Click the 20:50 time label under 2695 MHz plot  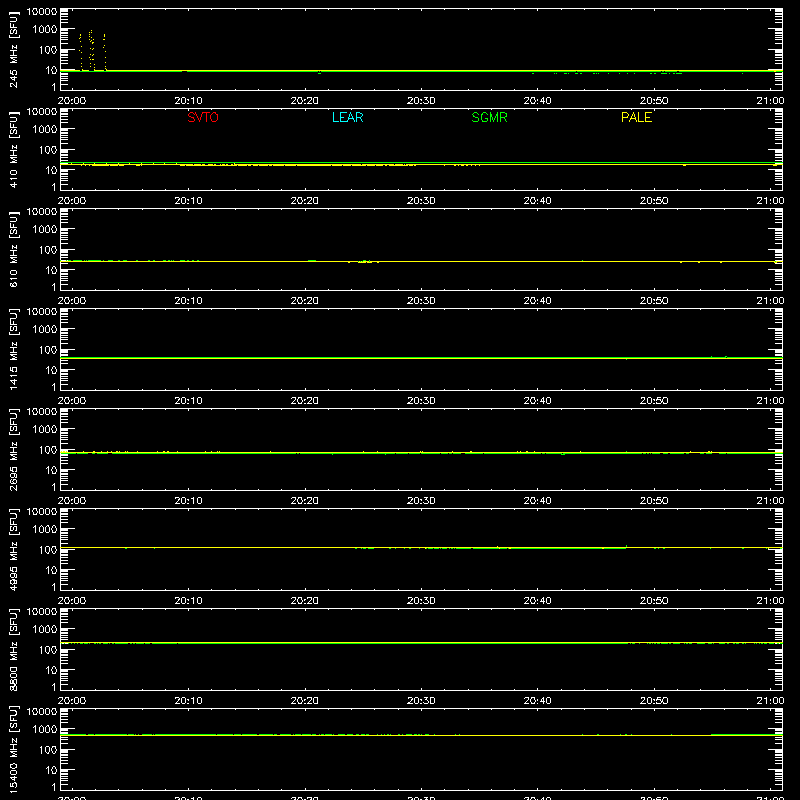654,501
